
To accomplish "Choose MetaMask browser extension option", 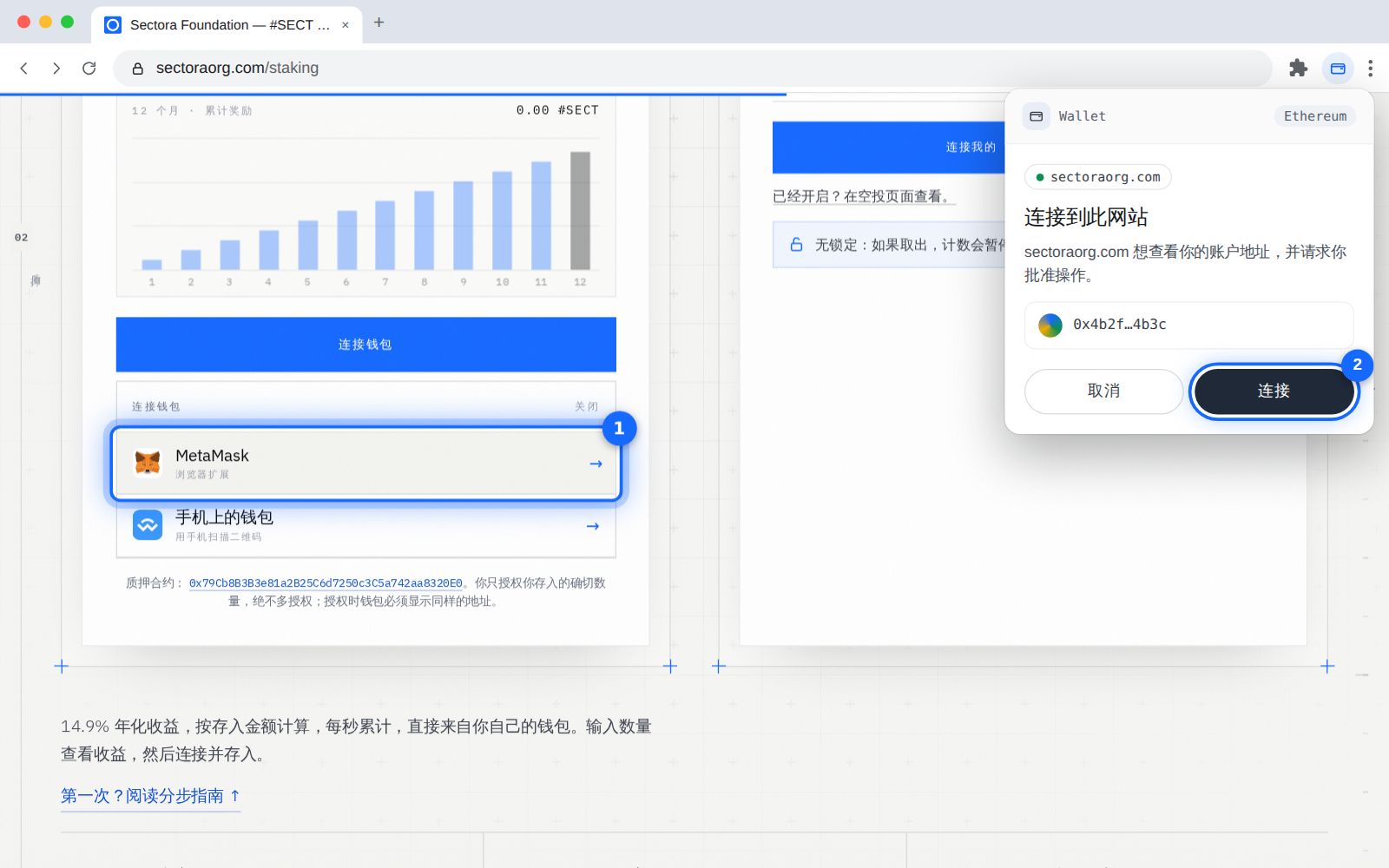I will (366, 463).
